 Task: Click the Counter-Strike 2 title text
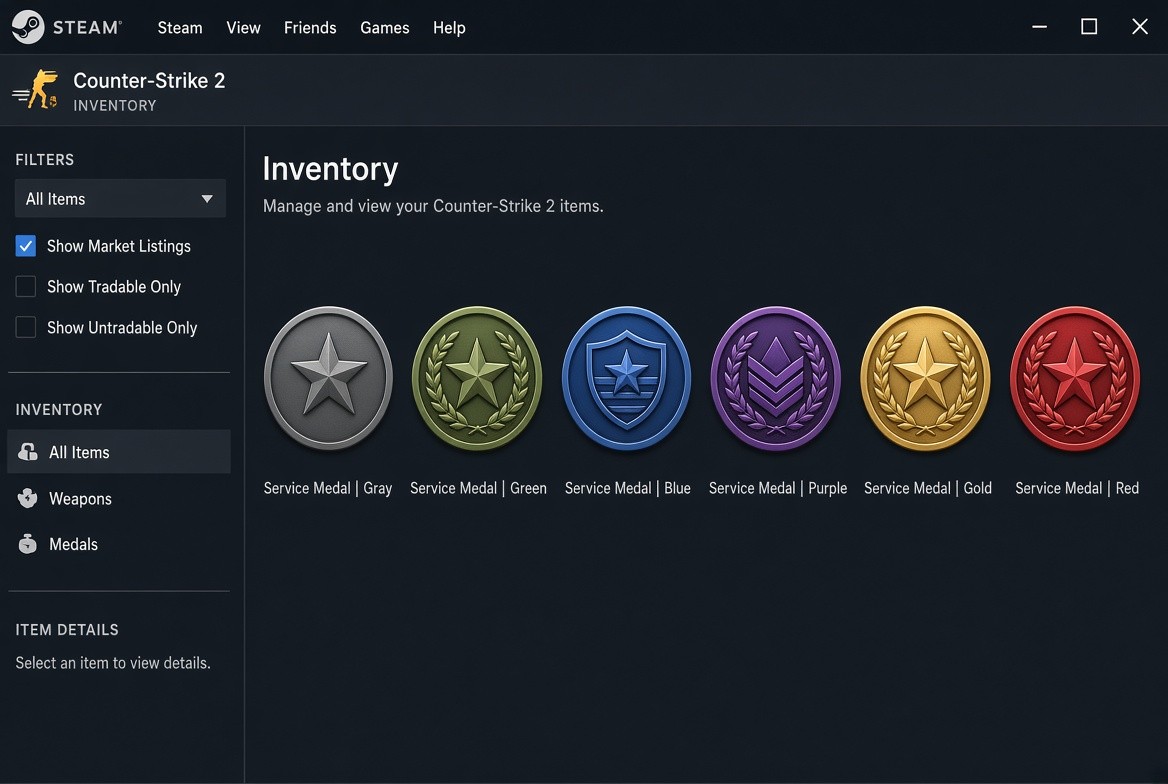click(x=149, y=80)
